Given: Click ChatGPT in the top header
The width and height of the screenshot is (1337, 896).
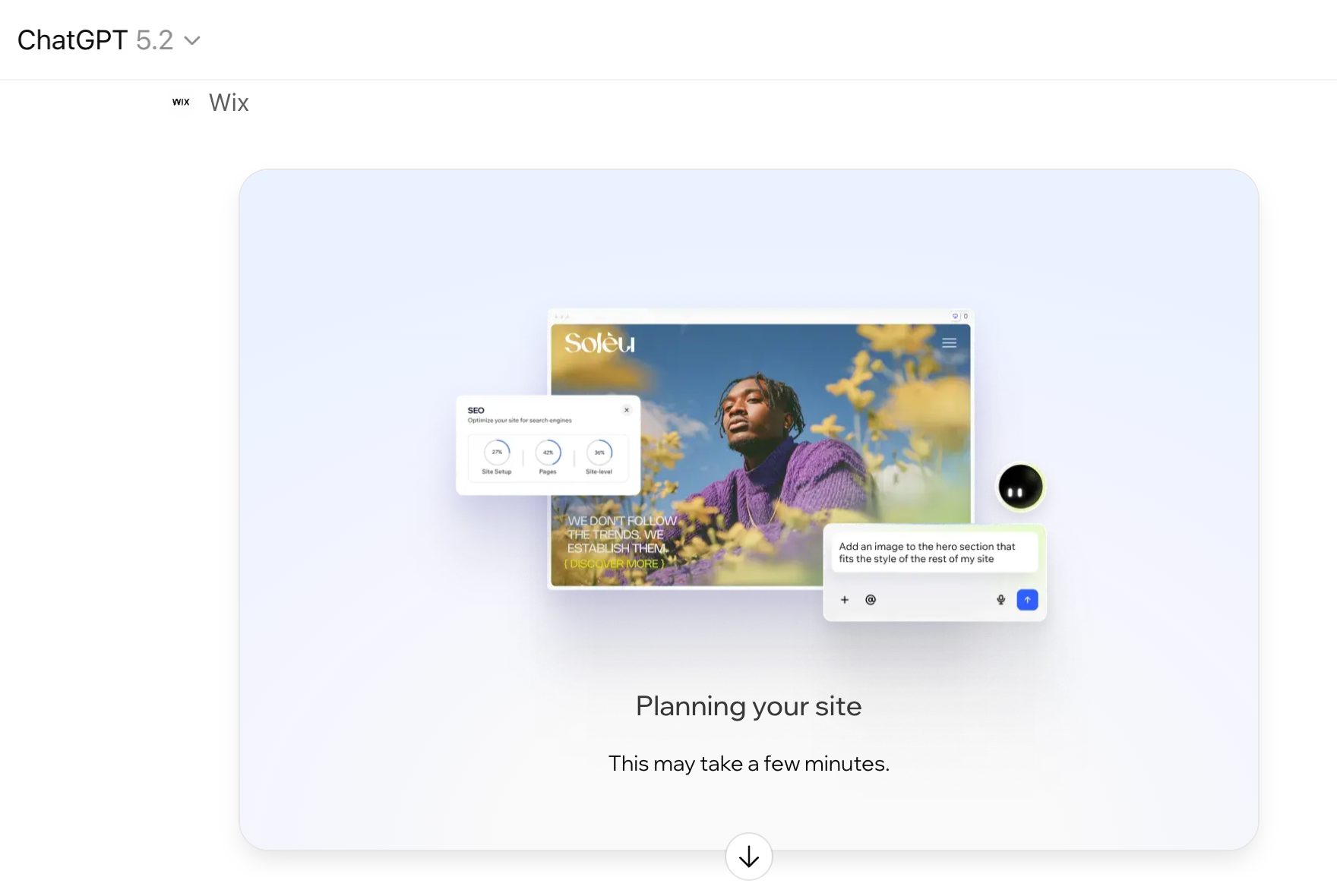Looking at the screenshot, I should [x=73, y=39].
